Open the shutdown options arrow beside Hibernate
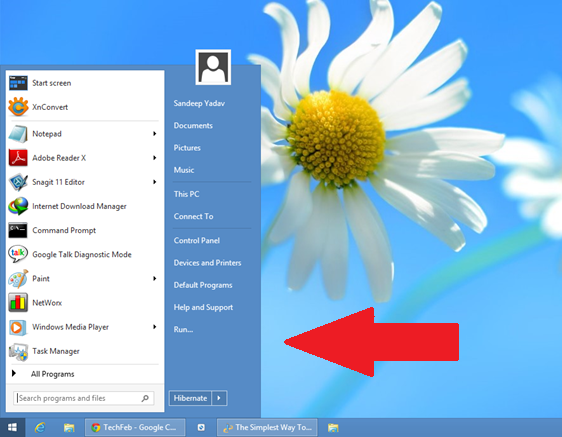The height and width of the screenshot is (437, 562). (219, 398)
